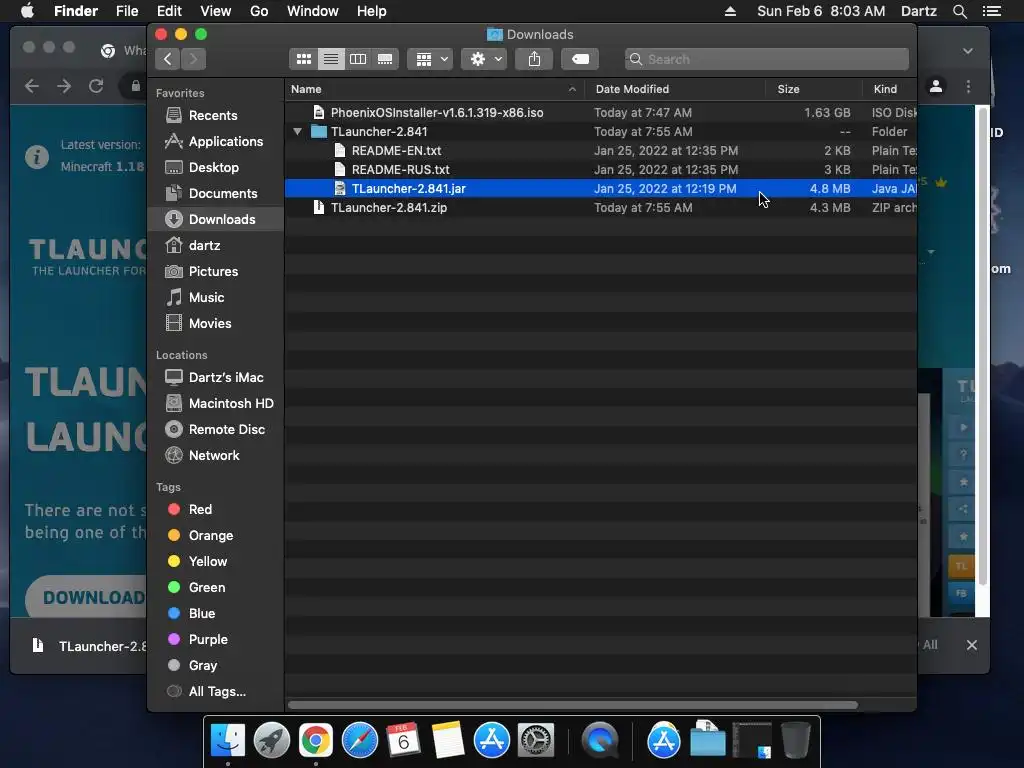This screenshot has height=768, width=1024.
Task: Filter by Orange tag
Action: pos(216,536)
